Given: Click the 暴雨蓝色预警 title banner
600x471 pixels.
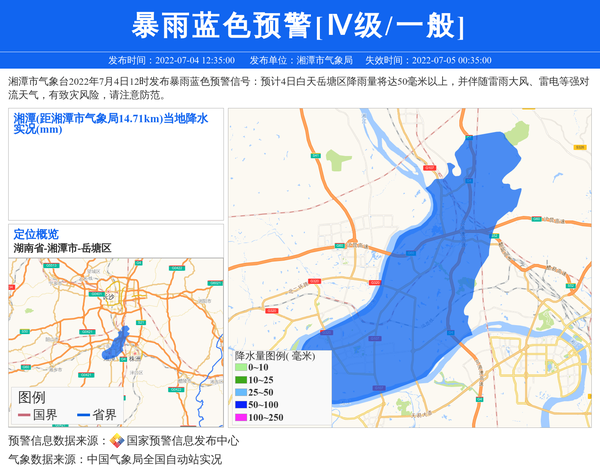Looking at the screenshot, I should coord(299,25).
